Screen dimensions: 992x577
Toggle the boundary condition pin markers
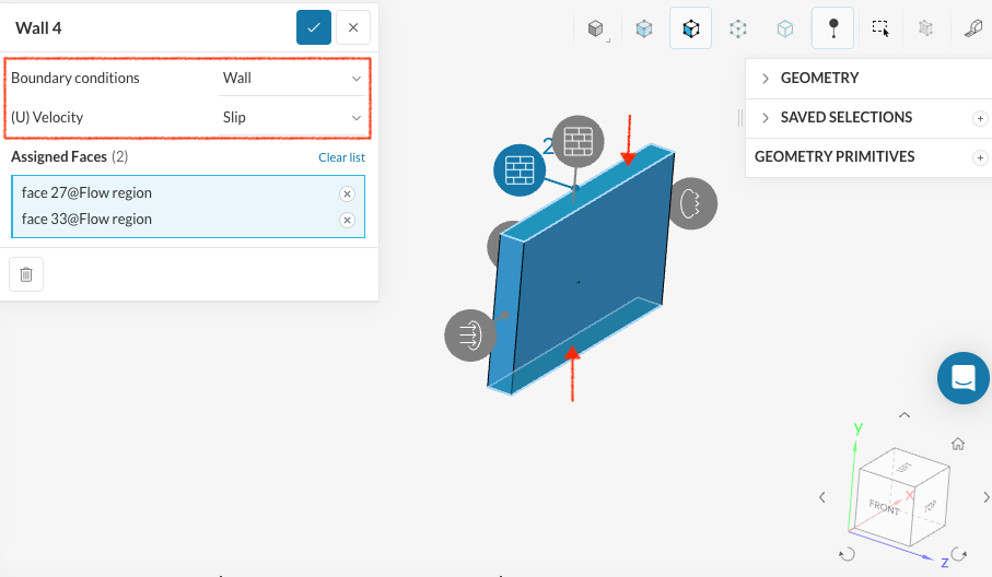click(x=832, y=29)
